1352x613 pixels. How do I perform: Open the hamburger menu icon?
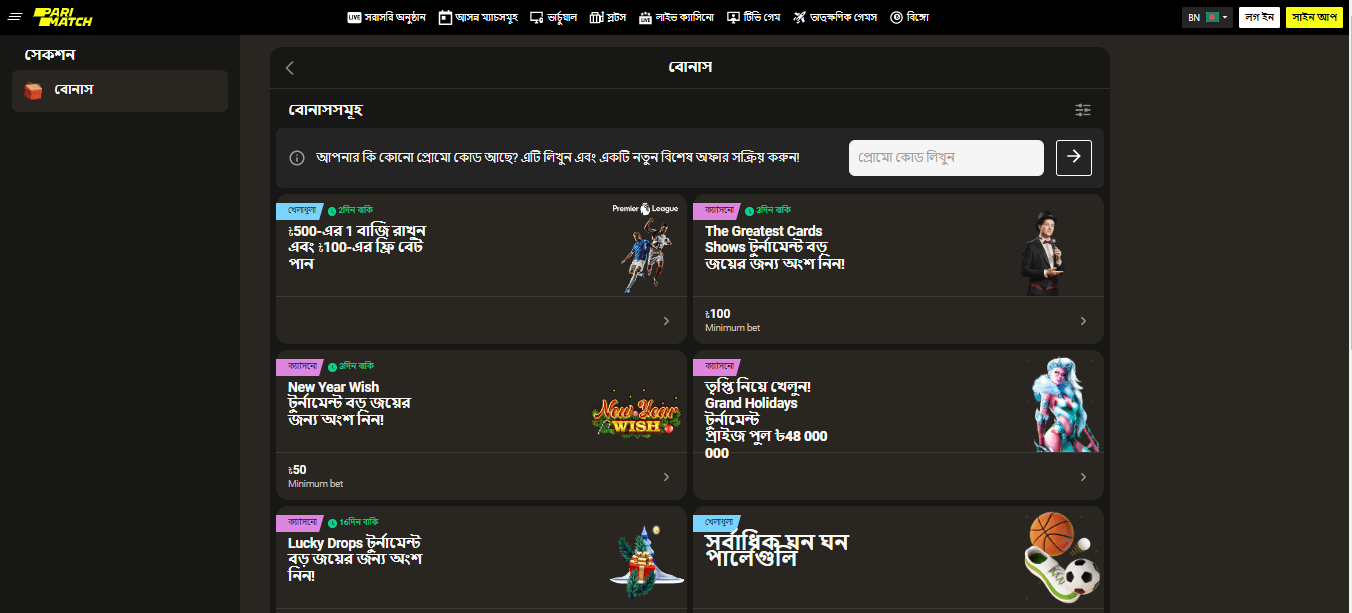coord(14,17)
